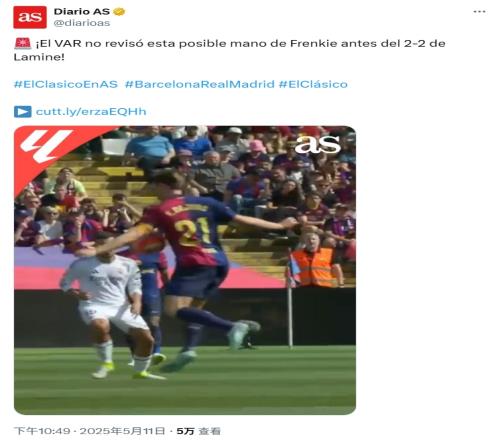Click the white AS watermark on video

[x=317, y=144]
